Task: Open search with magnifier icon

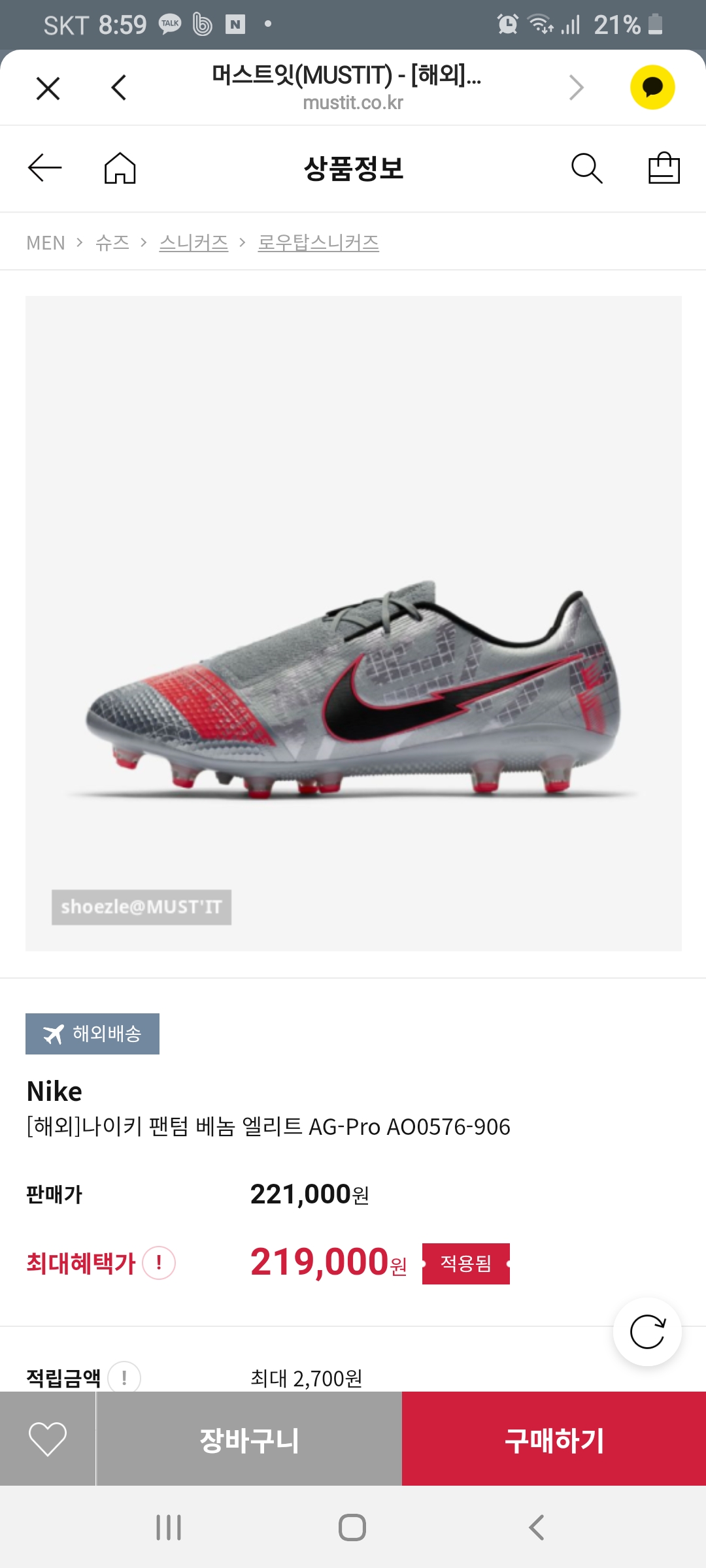Action: tap(586, 169)
